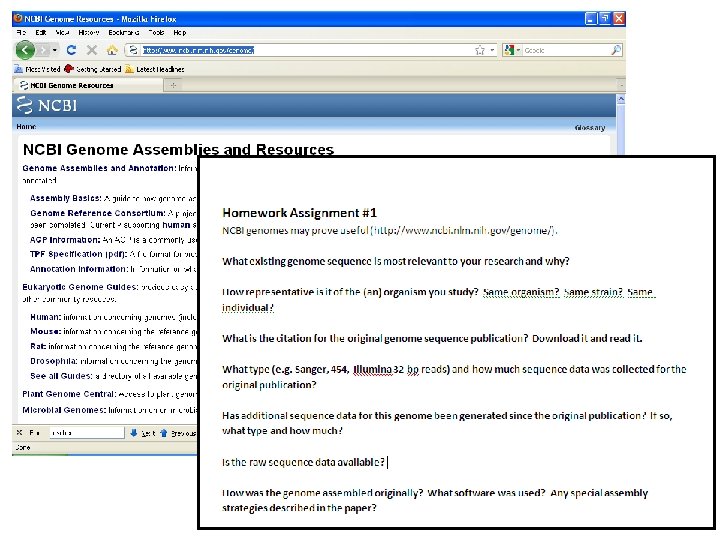
Task: Open the Genome Reference Consortium link
Action: click(x=97, y=213)
